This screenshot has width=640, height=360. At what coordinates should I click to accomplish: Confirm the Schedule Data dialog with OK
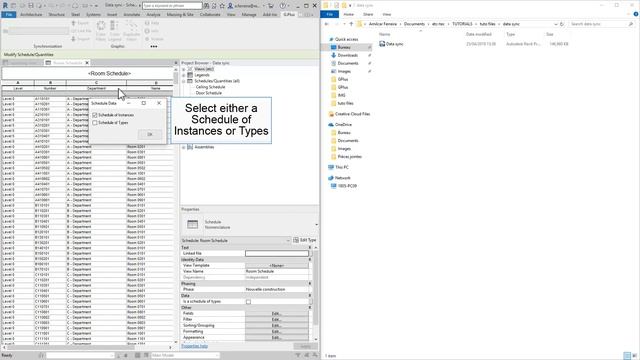pyautogui.click(x=149, y=134)
